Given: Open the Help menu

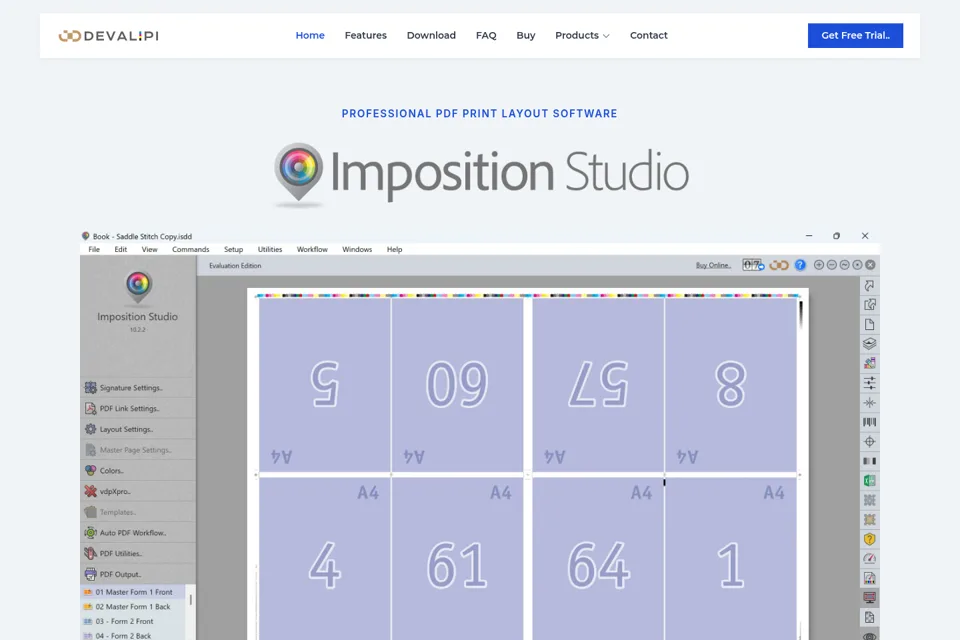Looking at the screenshot, I should [394, 249].
